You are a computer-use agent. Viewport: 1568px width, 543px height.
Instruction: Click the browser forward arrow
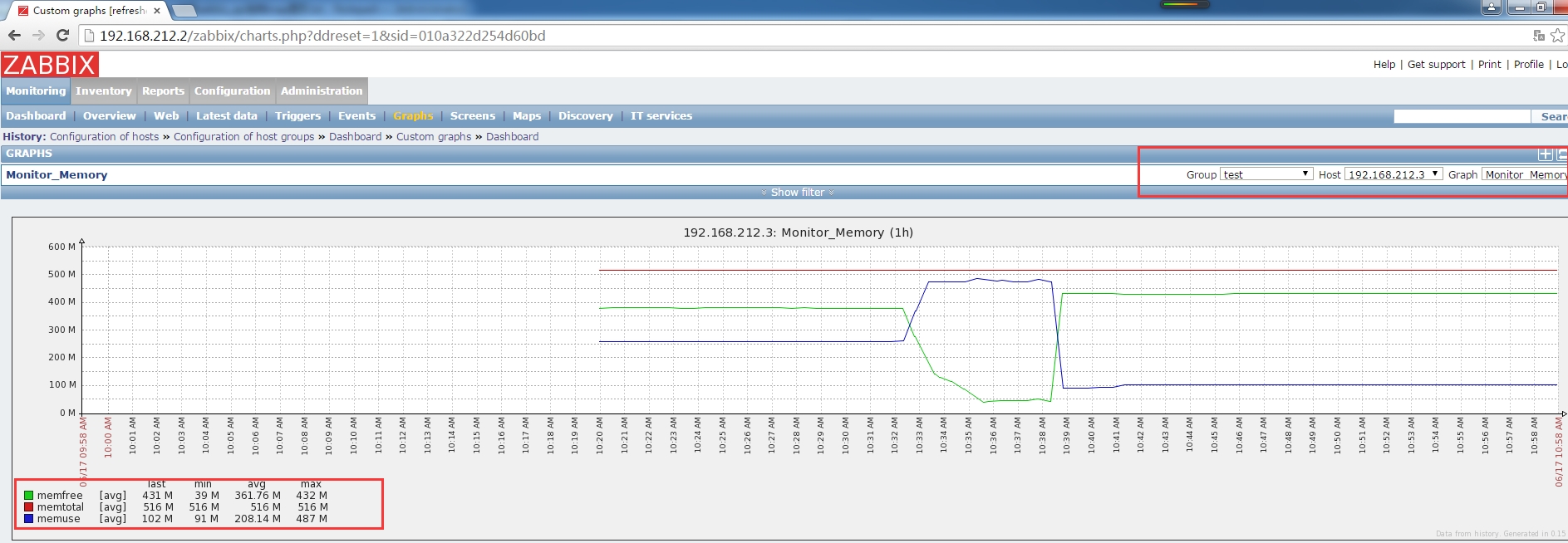38,35
